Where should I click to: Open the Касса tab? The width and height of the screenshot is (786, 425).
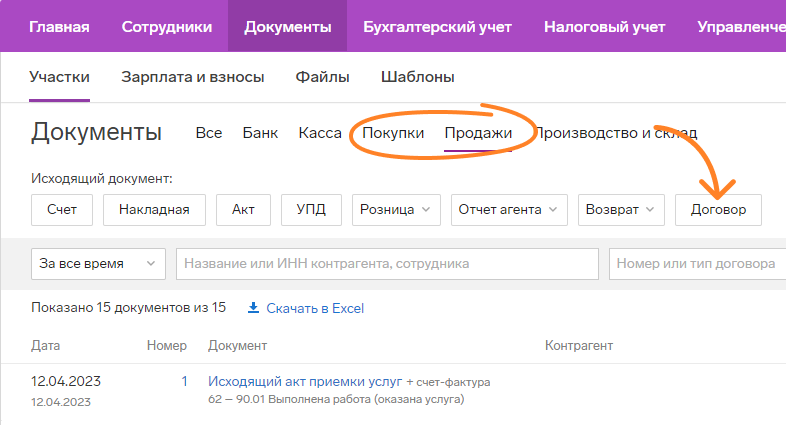pos(320,133)
